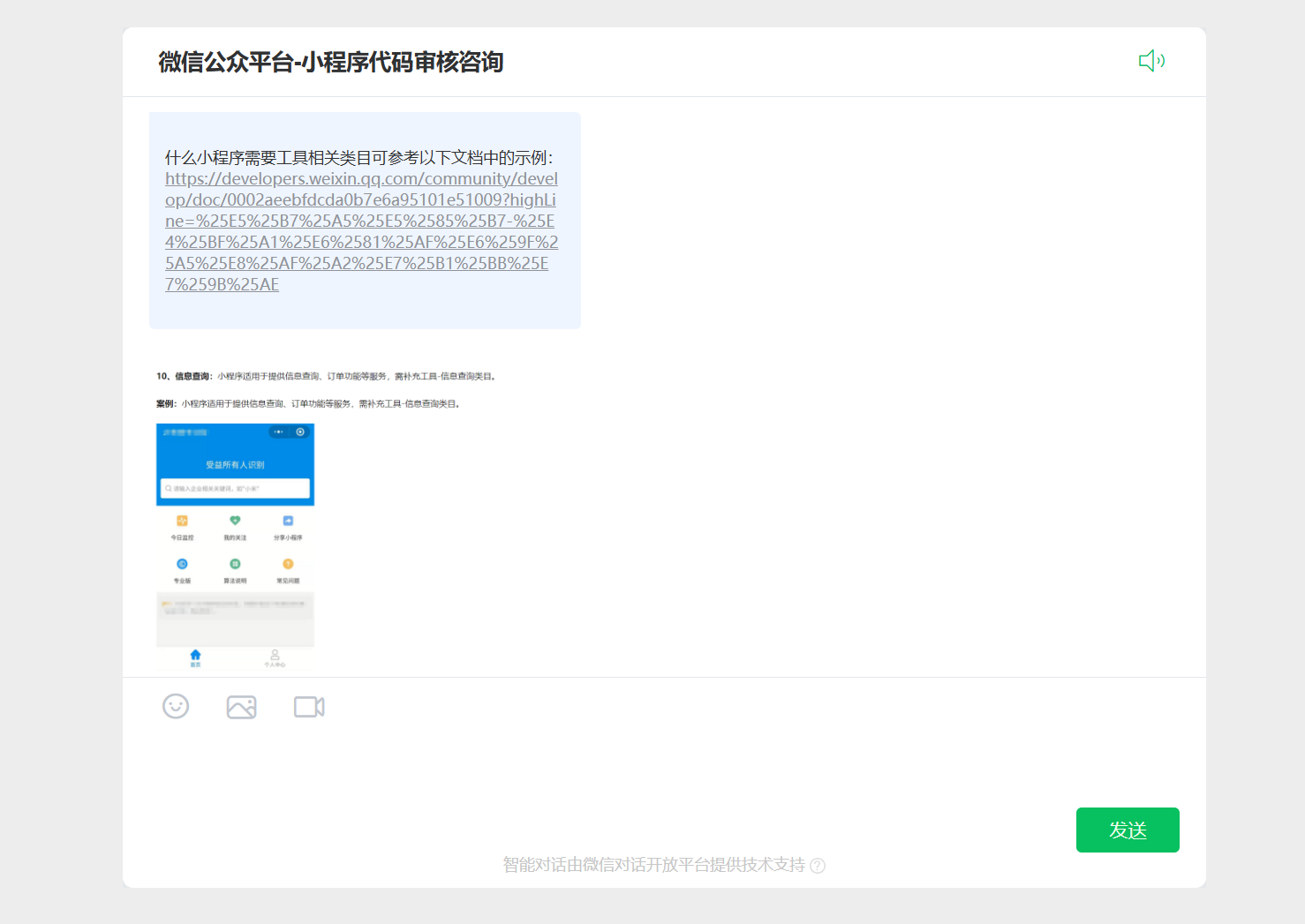Switch to the 个人中心 tab
The image size is (1305, 924).
[x=274, y=657]
